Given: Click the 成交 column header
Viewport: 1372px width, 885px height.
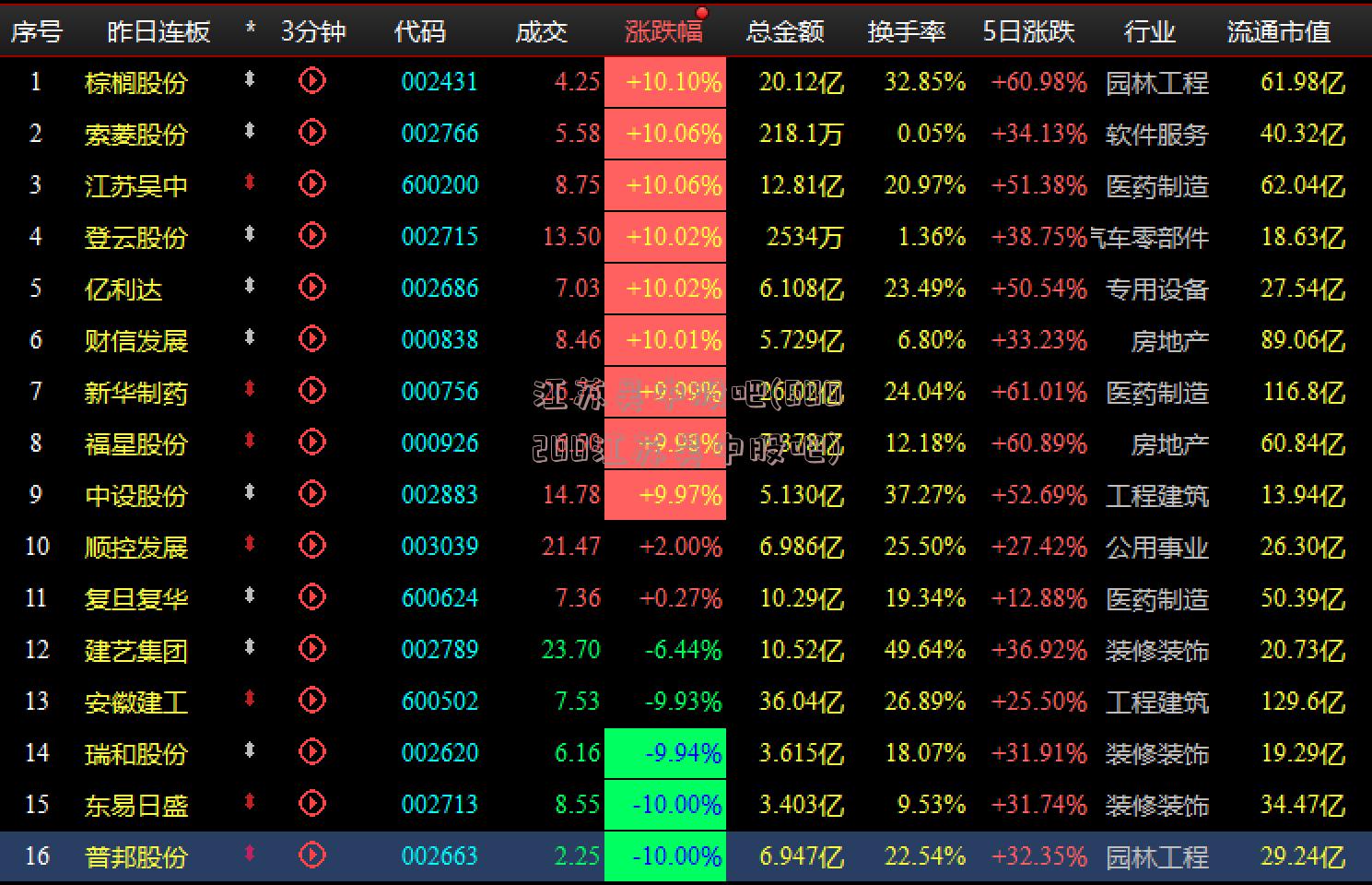Looking at the screenshot, I should pos(542,31).
